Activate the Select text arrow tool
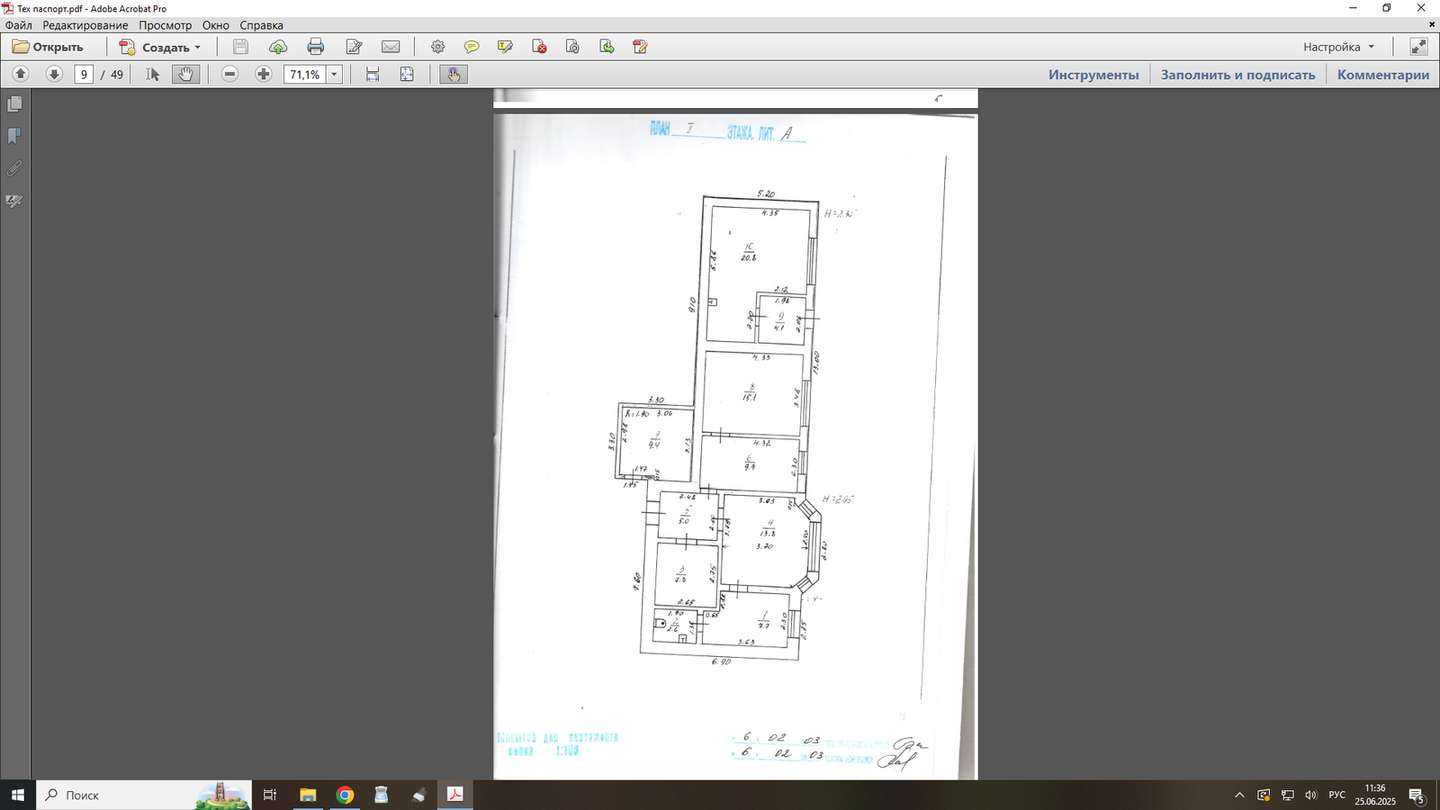Image resolution: width=1440 pixels, height=810 pixels. (153, 74)
